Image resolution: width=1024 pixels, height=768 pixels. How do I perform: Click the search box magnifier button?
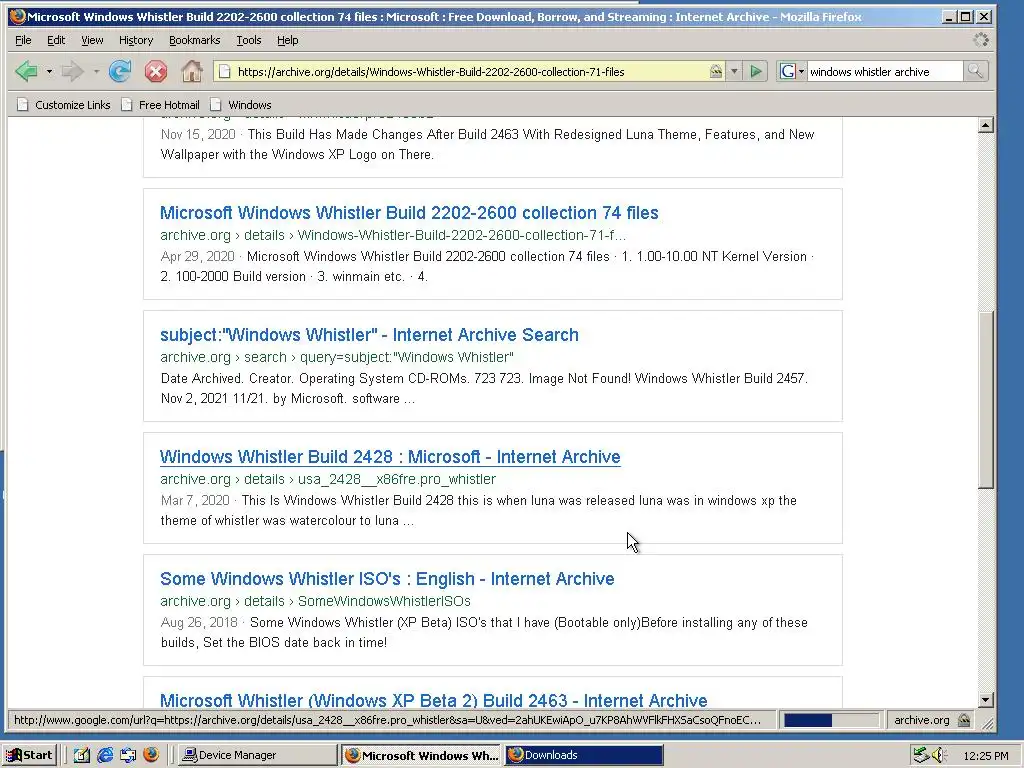tap(975, 71)
